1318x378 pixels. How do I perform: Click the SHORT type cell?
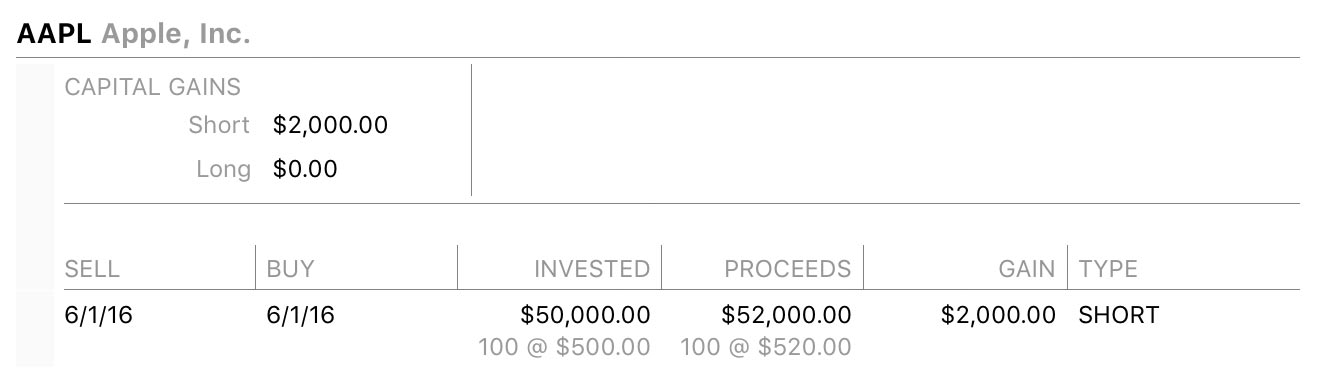(x=1119, y=316)
